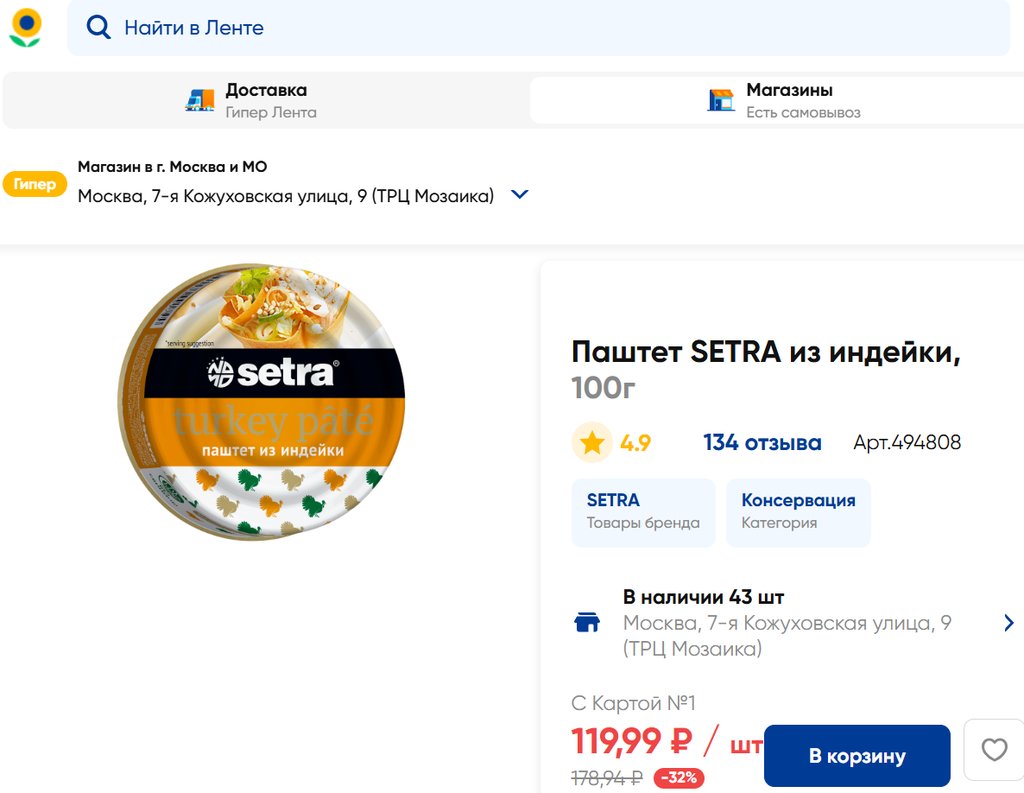The height and width of the screenshot is (793, 1024).
Task: Open the 134 отзыва reviews link
Action: (762, 443)
